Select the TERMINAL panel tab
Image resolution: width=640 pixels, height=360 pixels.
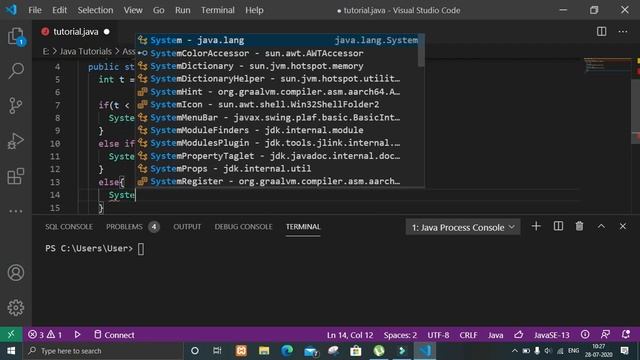[303, 227]
